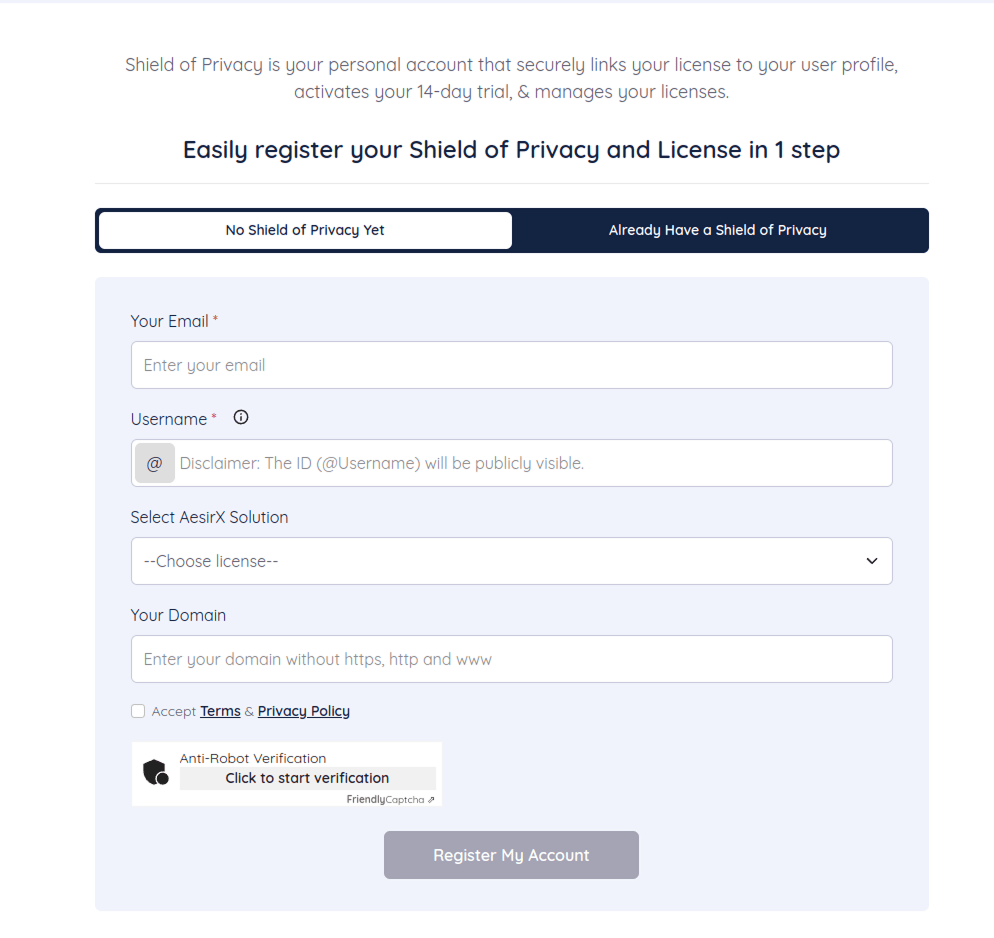Select the No Shield of Privacy Yet tab
994x938 pixels.
coord(304,230)
